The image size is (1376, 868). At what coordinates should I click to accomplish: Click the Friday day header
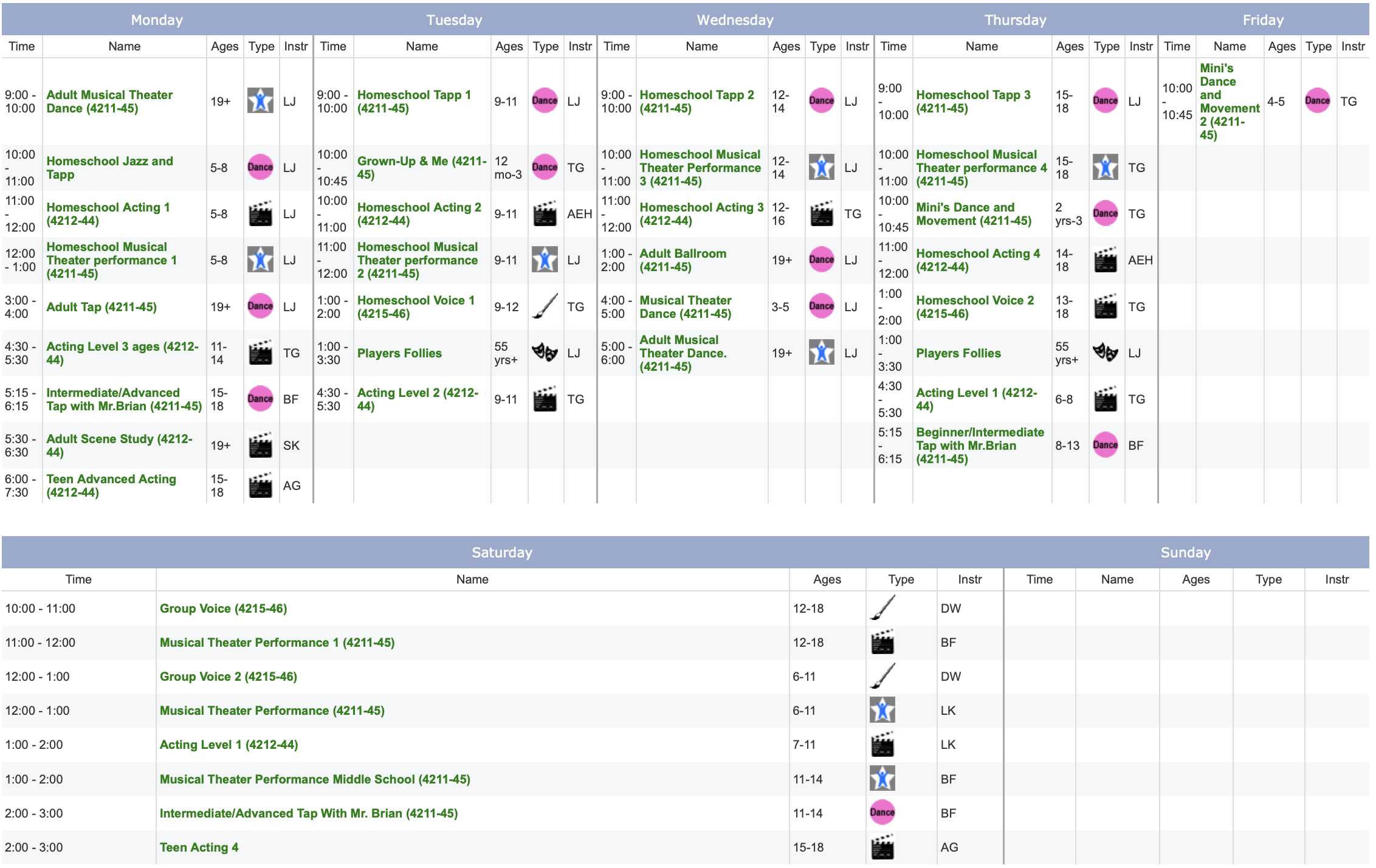[x=1264, y=20]
